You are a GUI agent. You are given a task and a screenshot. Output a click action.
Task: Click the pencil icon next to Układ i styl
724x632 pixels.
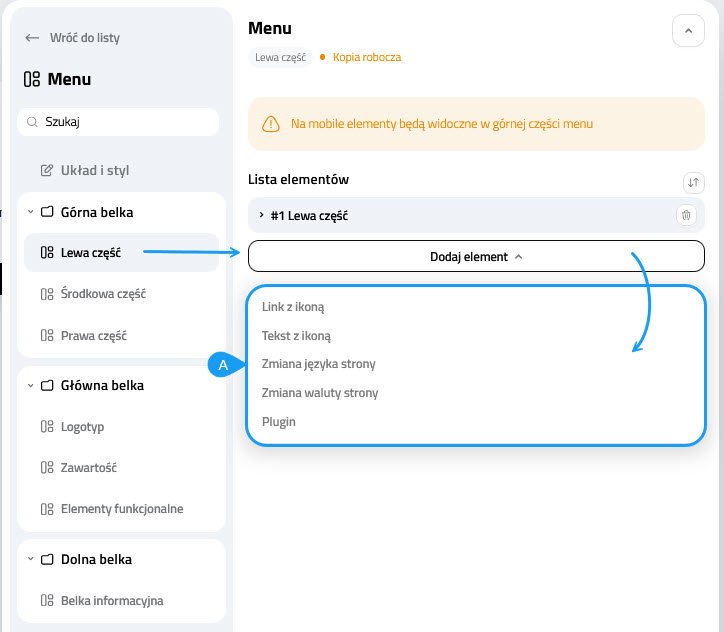point(46,170)
